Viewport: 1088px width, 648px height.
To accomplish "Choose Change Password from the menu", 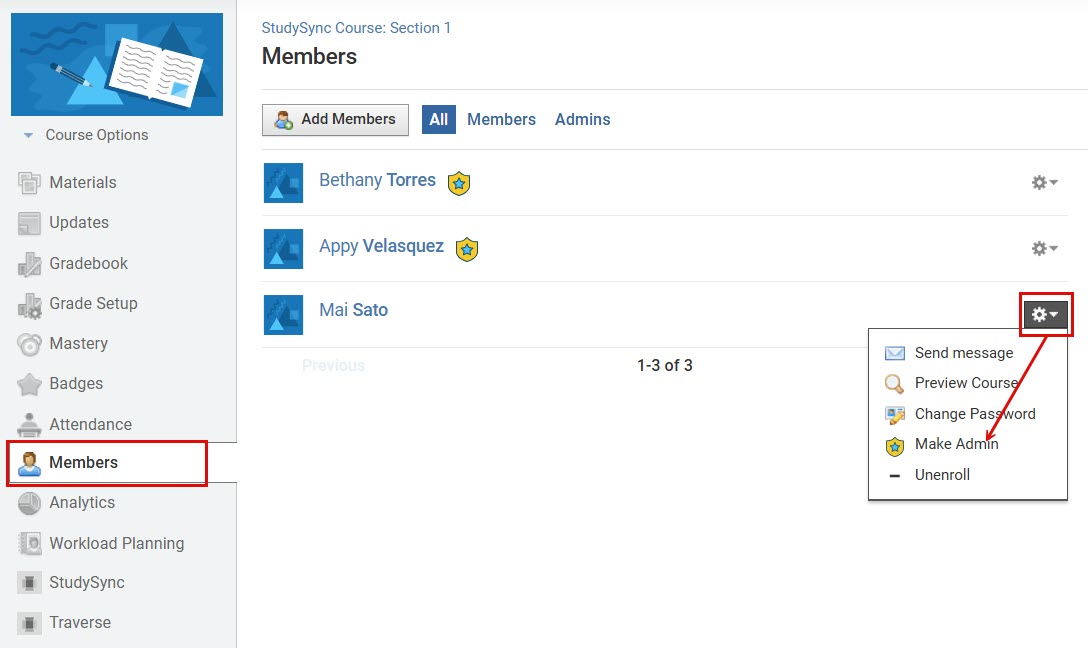I will point(975,414).
